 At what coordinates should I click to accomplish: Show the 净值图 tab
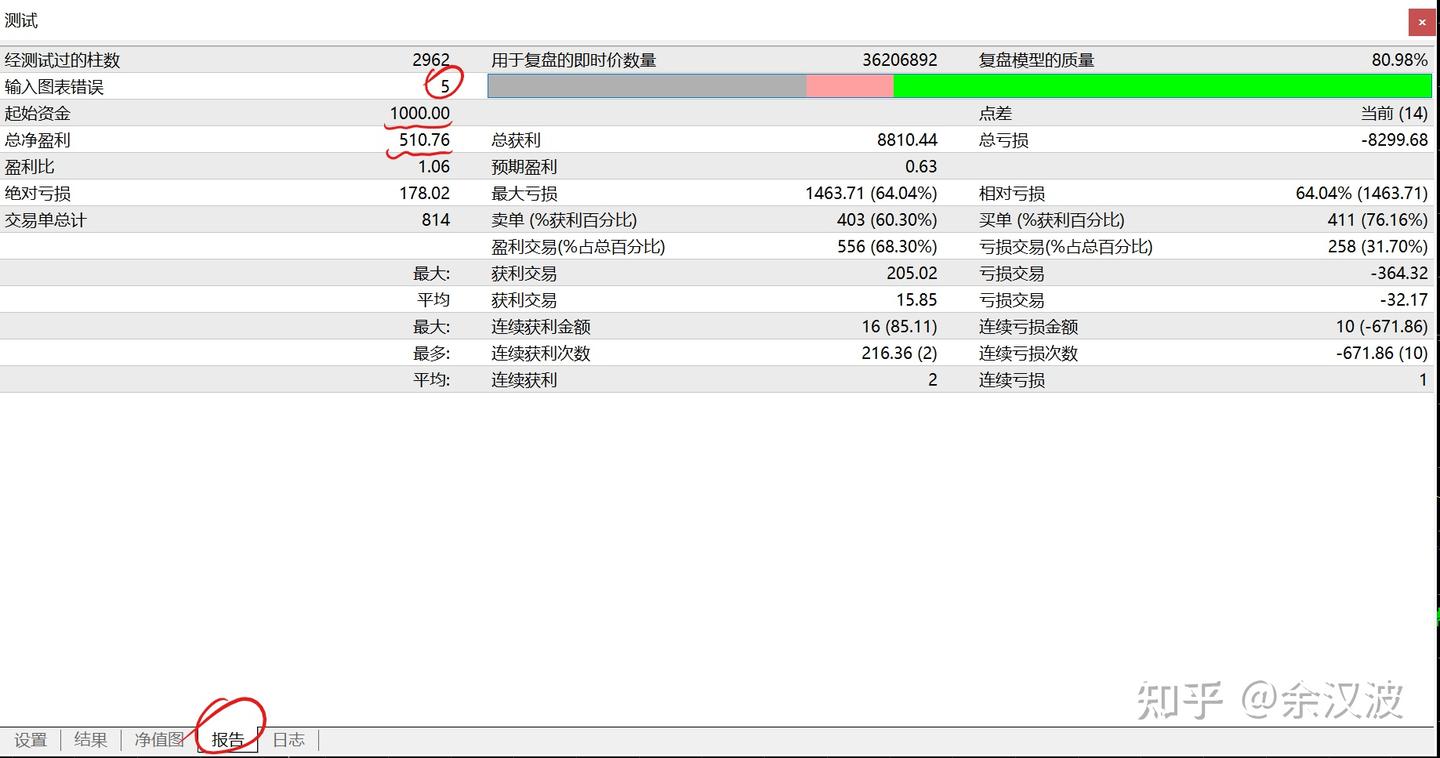159,740
